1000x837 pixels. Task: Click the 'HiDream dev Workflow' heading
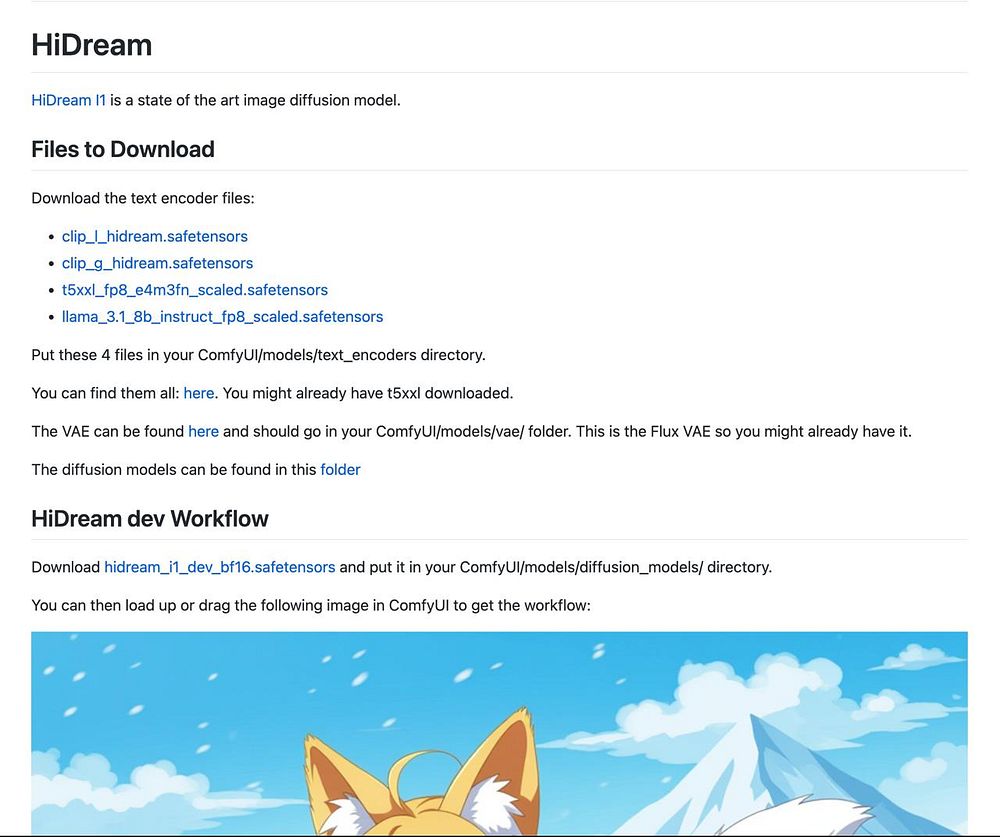point(150,519)
